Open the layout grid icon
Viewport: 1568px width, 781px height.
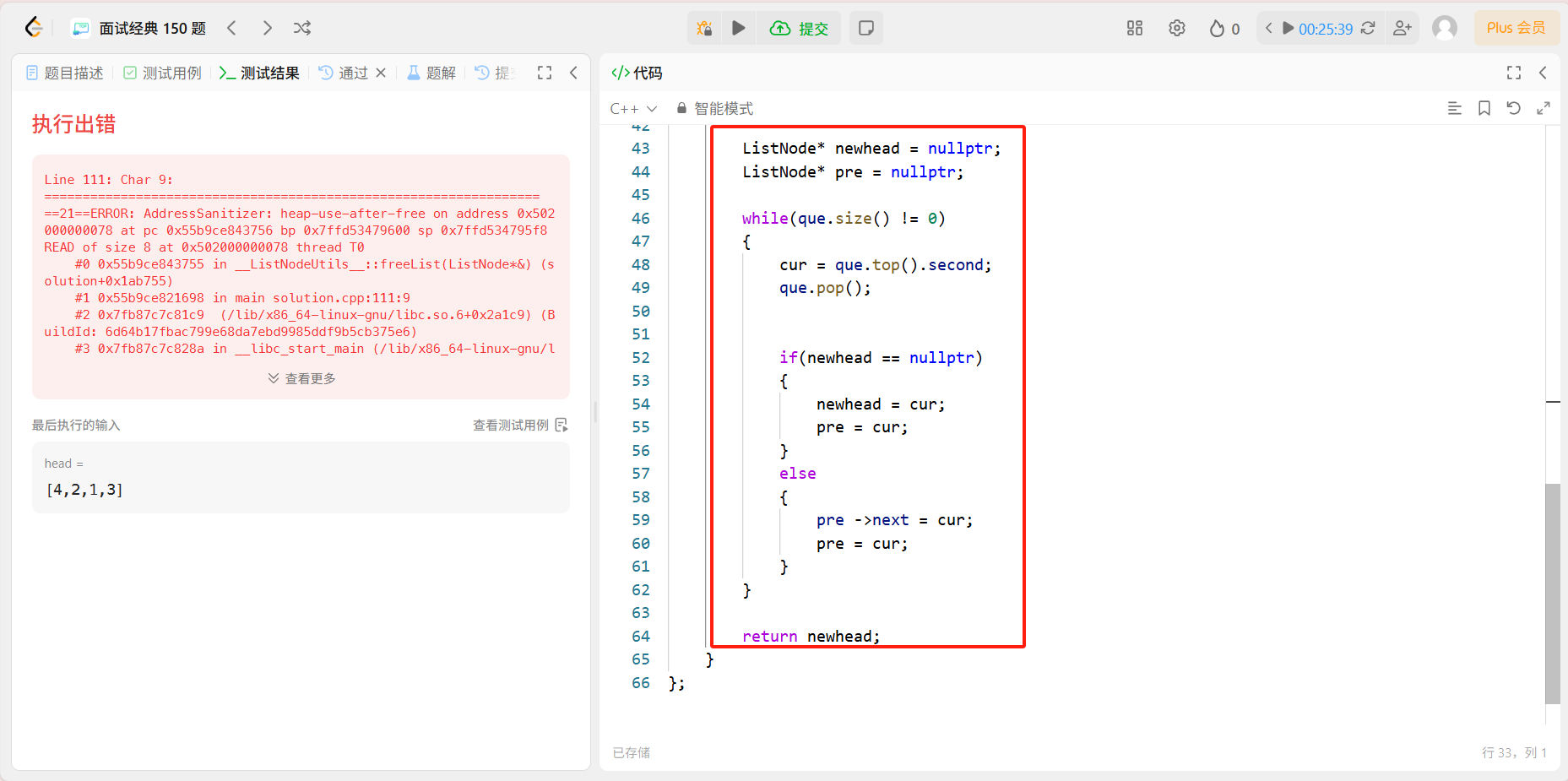pyautogui.click(x=1135, y=28)
